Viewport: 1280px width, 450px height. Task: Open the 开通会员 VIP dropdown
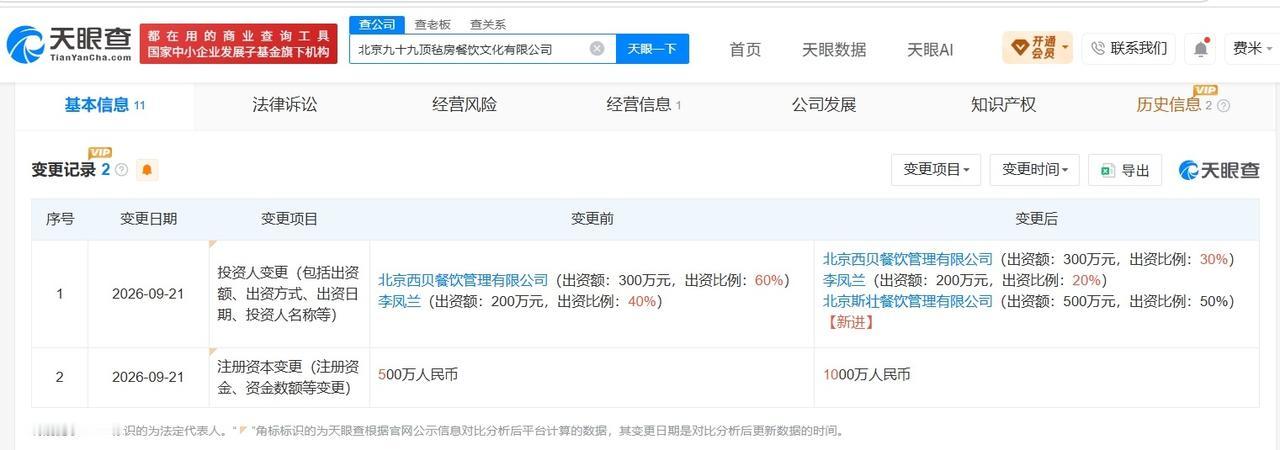pos(1038,47)
